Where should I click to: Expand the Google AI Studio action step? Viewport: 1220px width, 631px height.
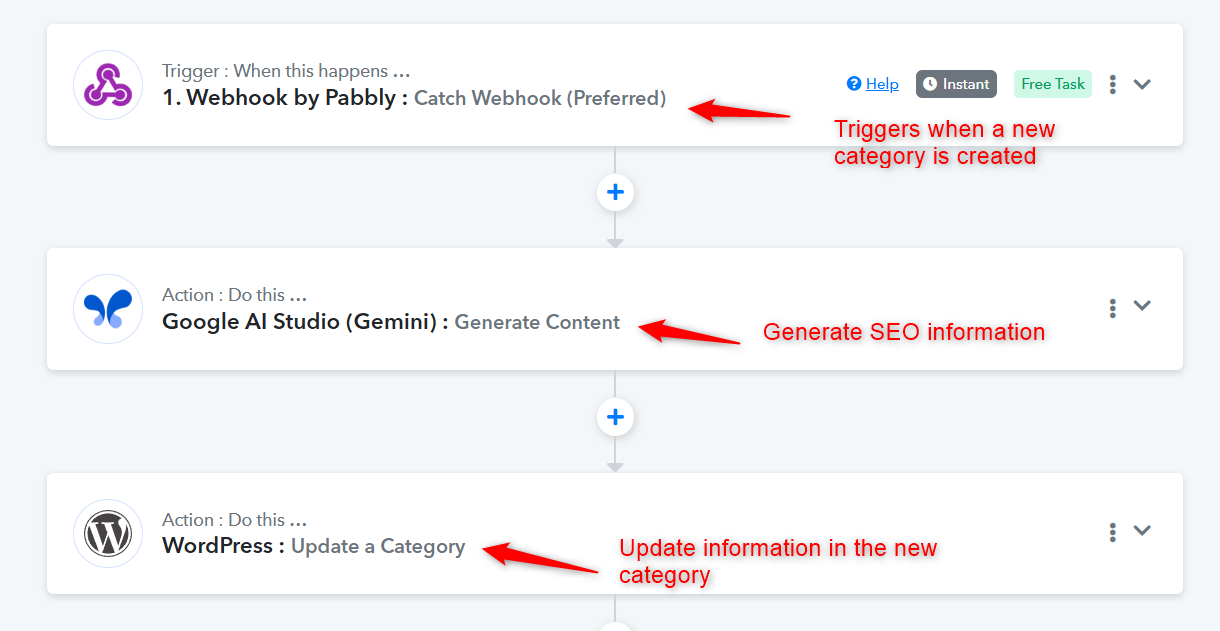pos(1142,306)
